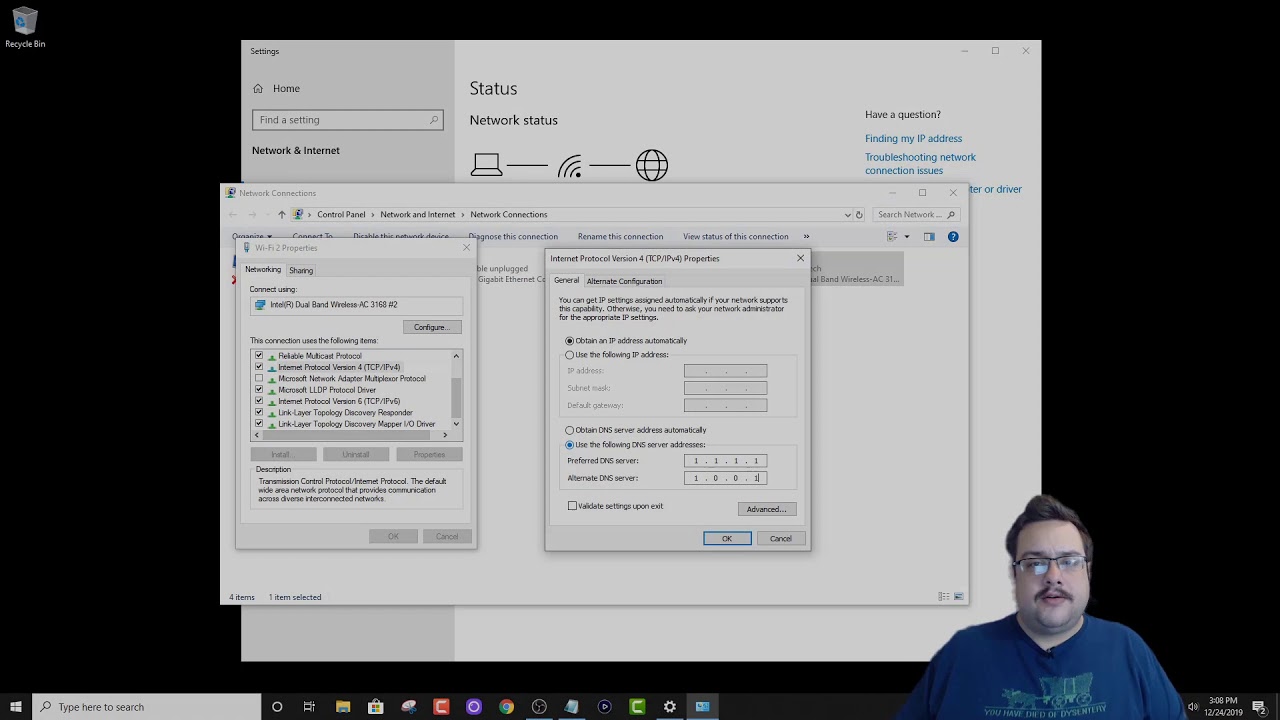Click the items list scroll-down arrow
1280x720 pixels.
[456, 424]
